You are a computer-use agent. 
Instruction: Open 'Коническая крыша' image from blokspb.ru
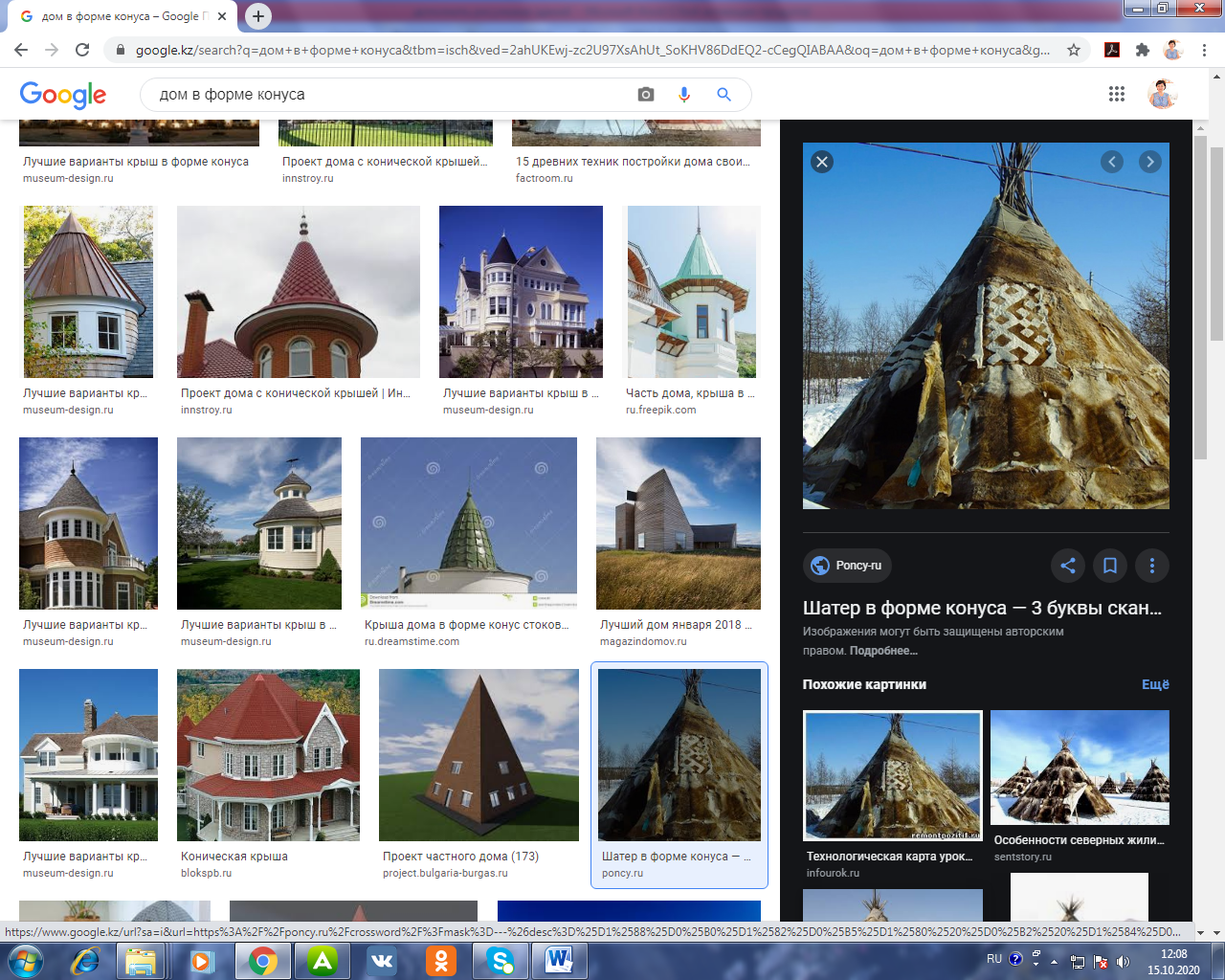pyautogui.click(x=268, y=755)
